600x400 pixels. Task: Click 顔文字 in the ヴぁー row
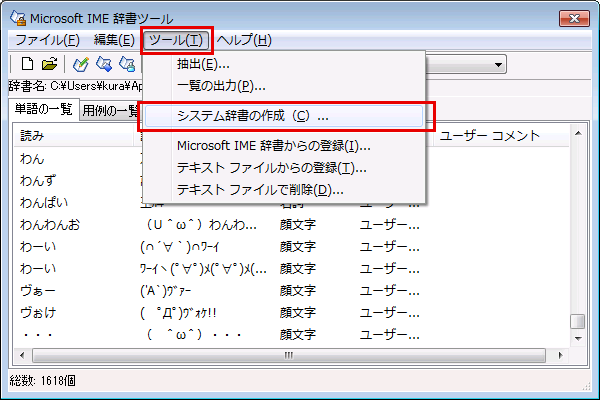(x=298, y=291)
